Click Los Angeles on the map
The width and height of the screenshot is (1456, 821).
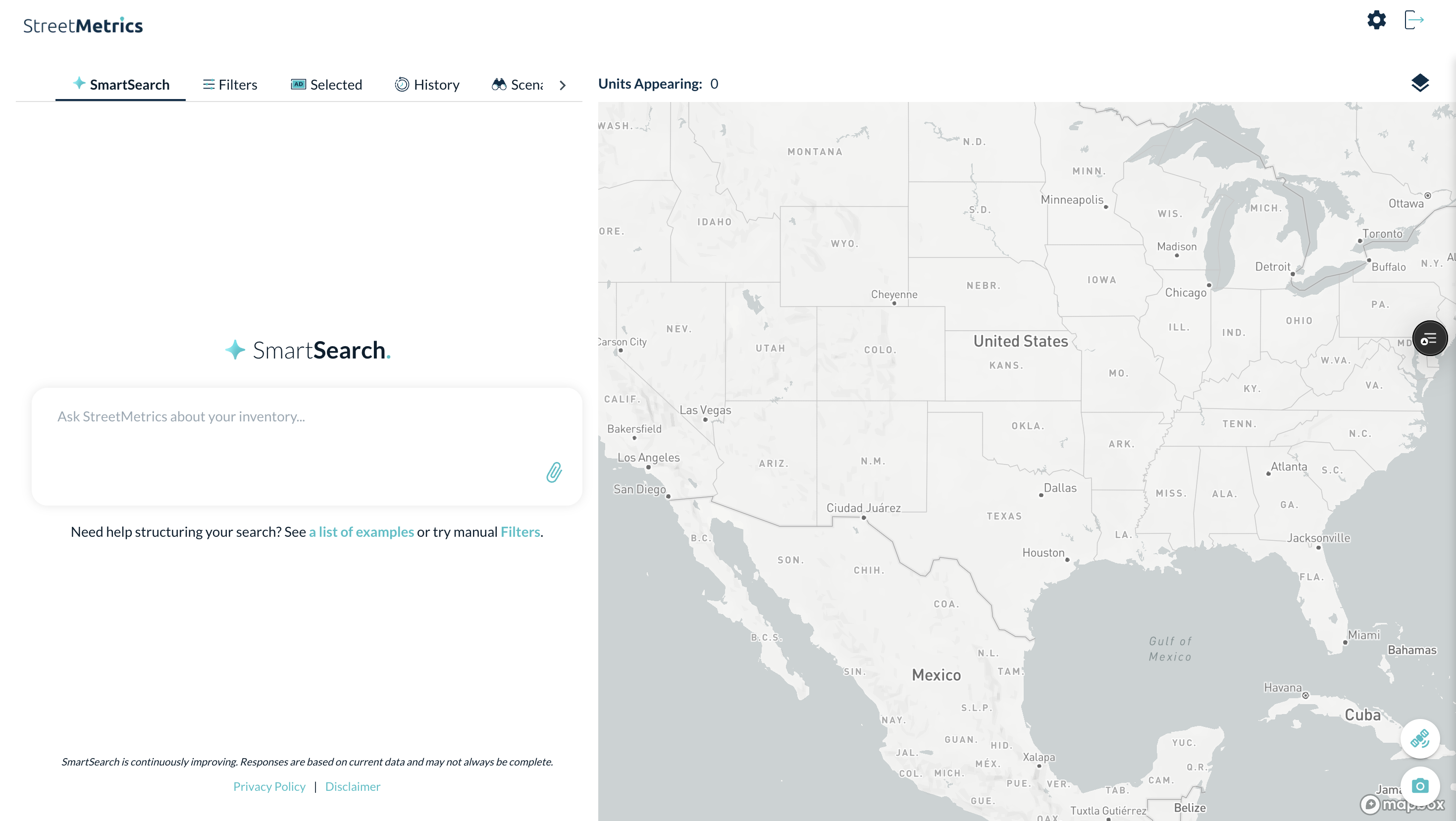tap(648, 458)
